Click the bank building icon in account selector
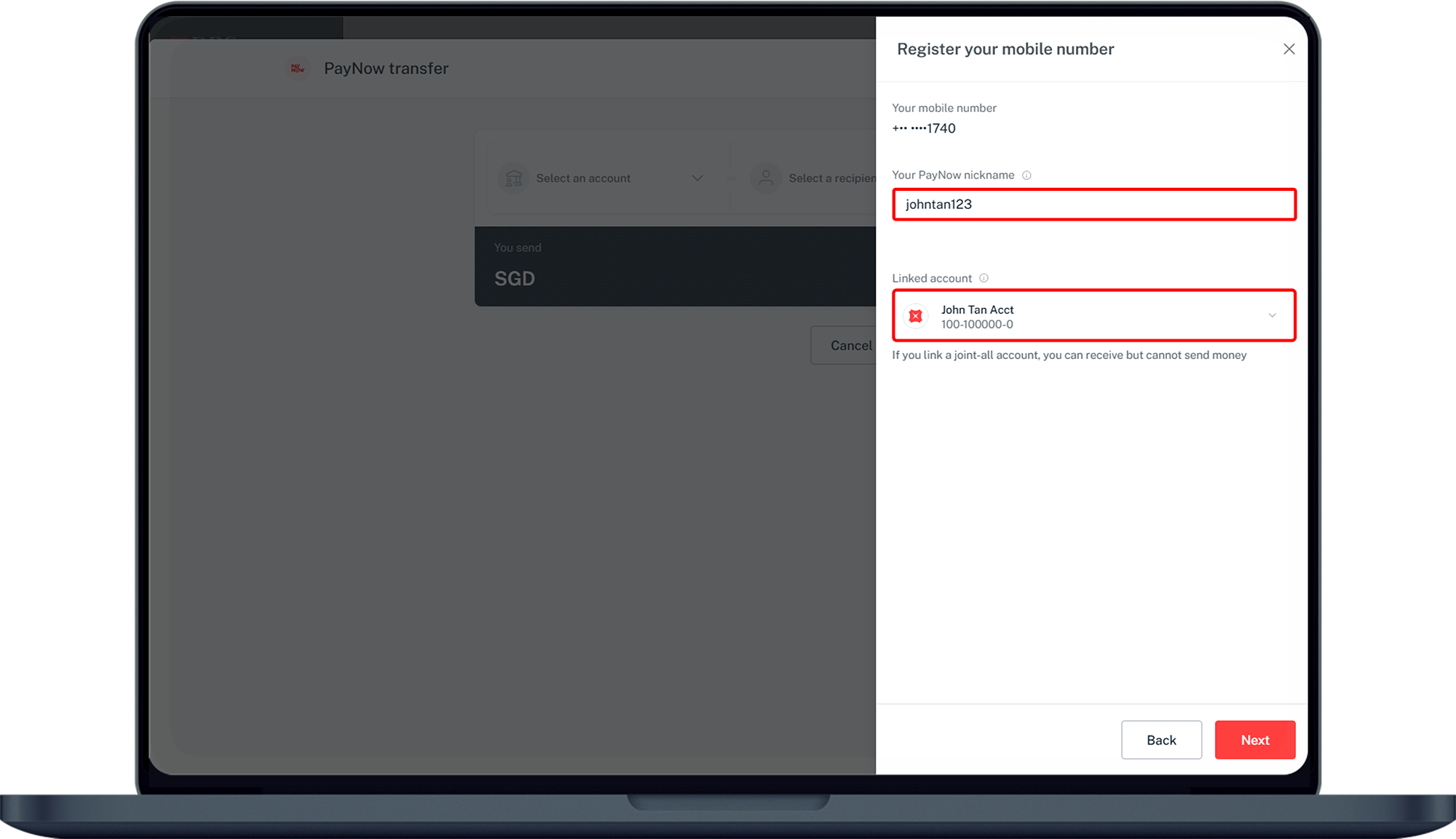 tap(514, 178)
